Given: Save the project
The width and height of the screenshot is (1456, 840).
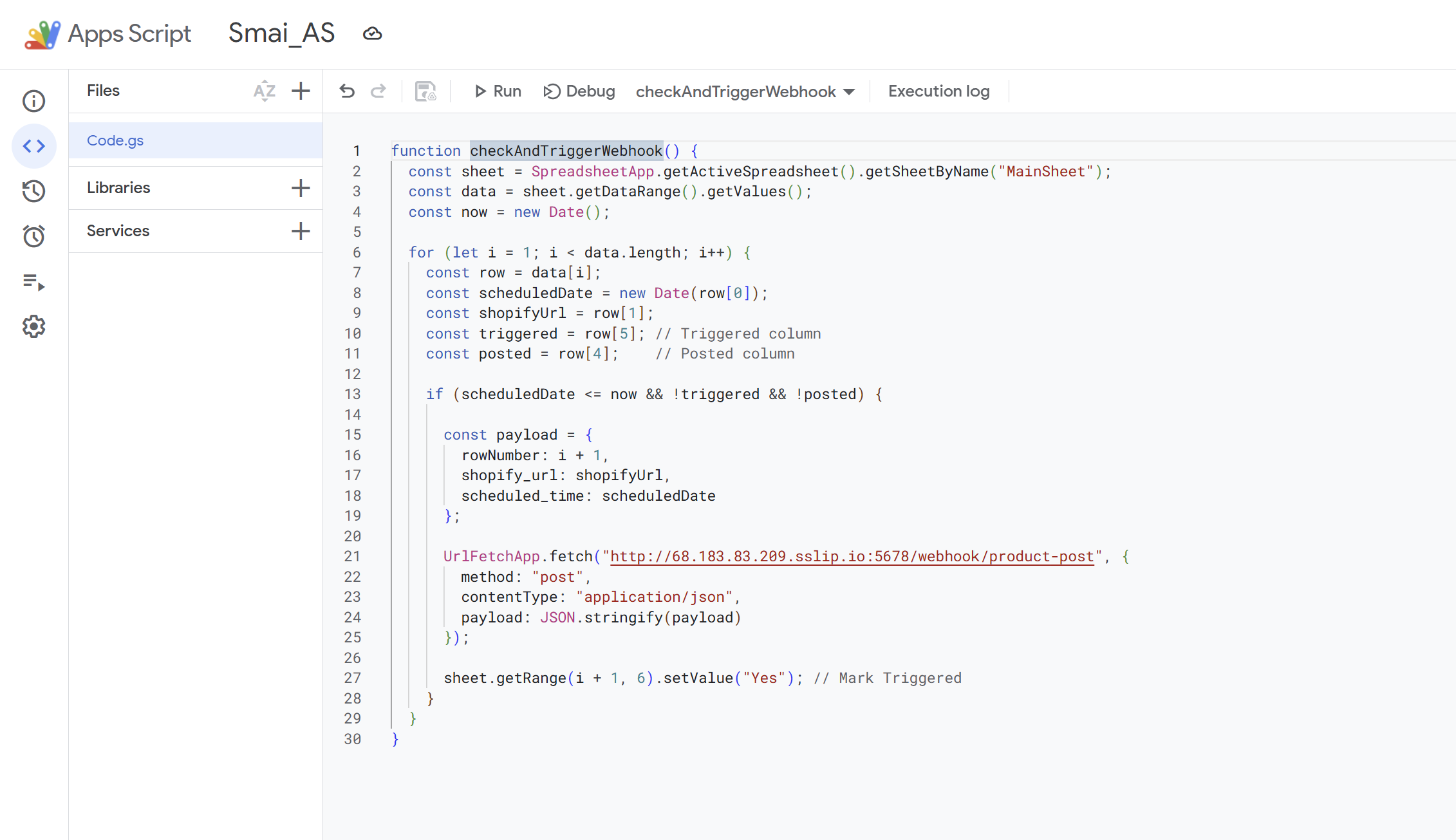Looking at the screenshot, I should coord(426,91).
